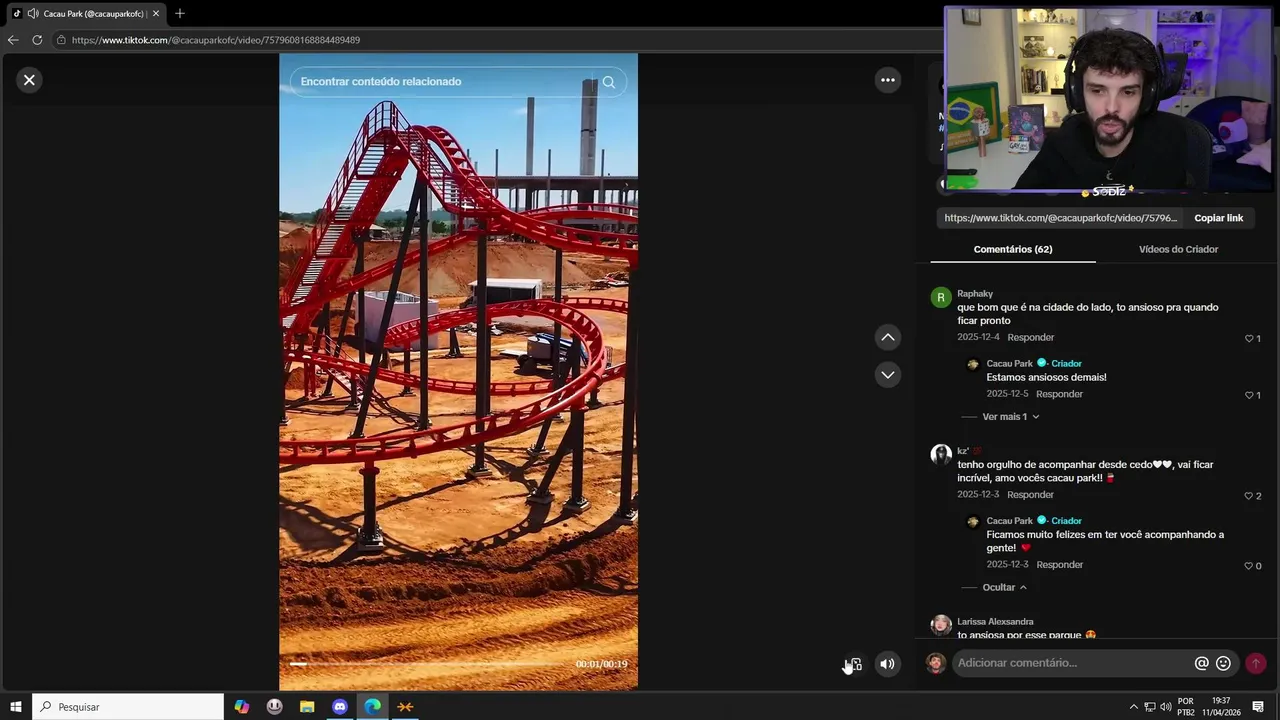
Task: Click the network tray icon
Action: [x=1149, y=708]
